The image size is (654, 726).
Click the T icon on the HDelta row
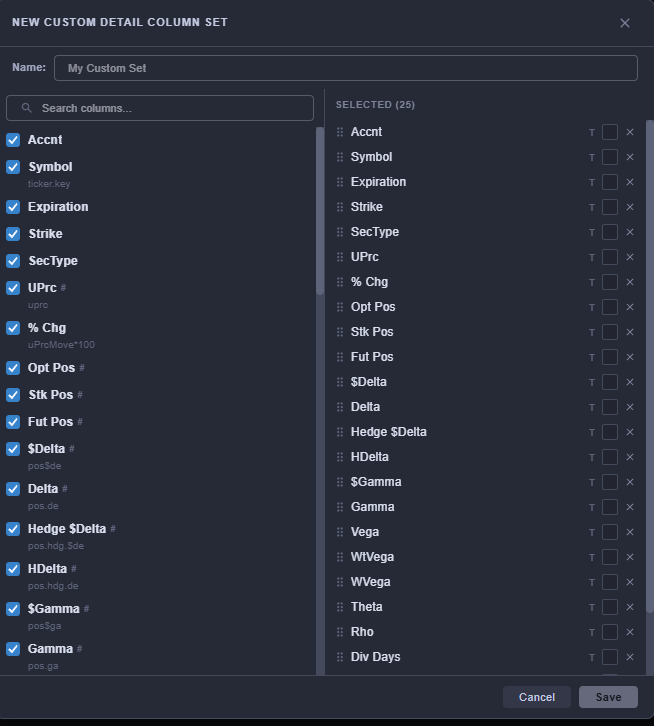592,457
